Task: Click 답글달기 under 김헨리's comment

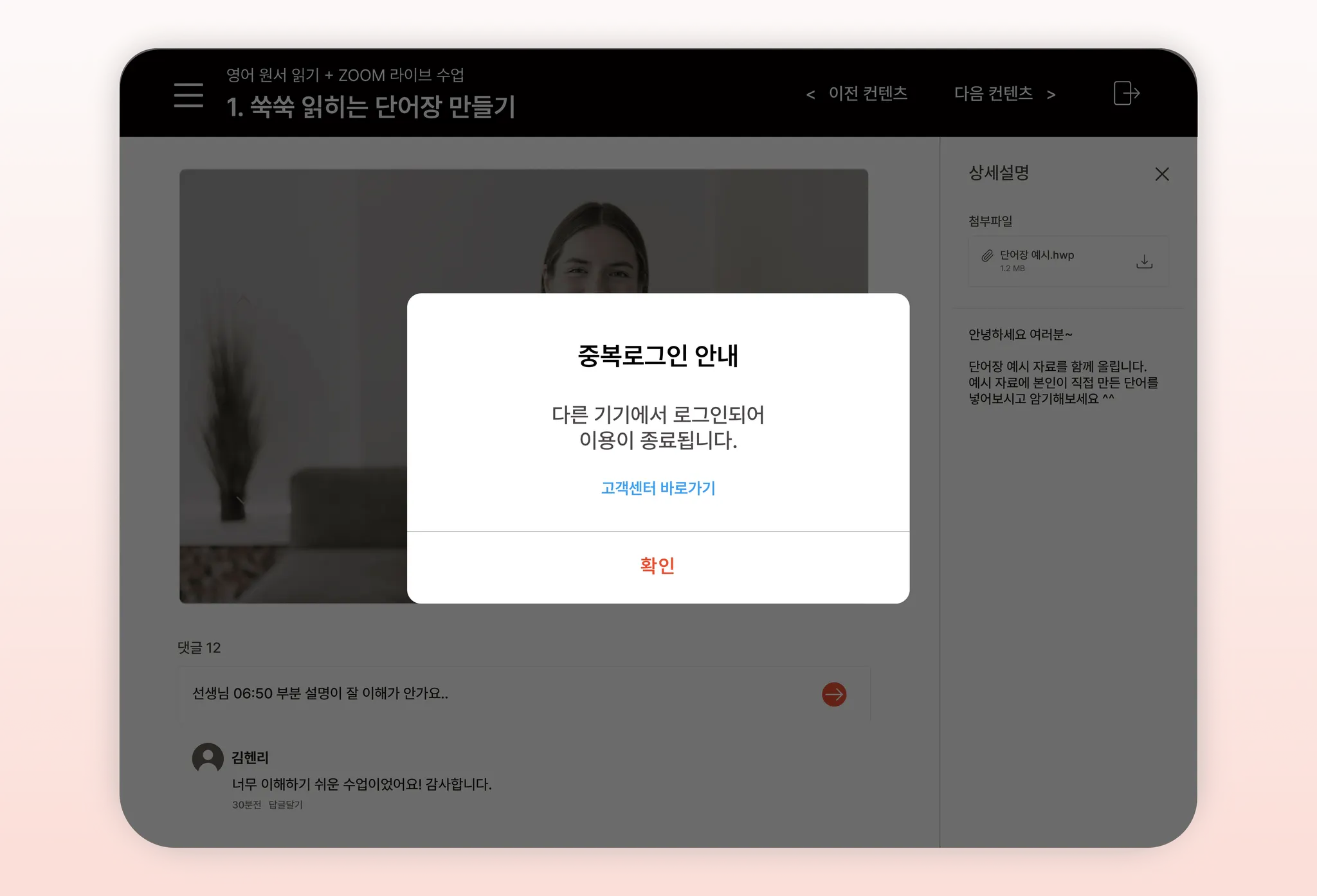Action: (x=286, y=805)
